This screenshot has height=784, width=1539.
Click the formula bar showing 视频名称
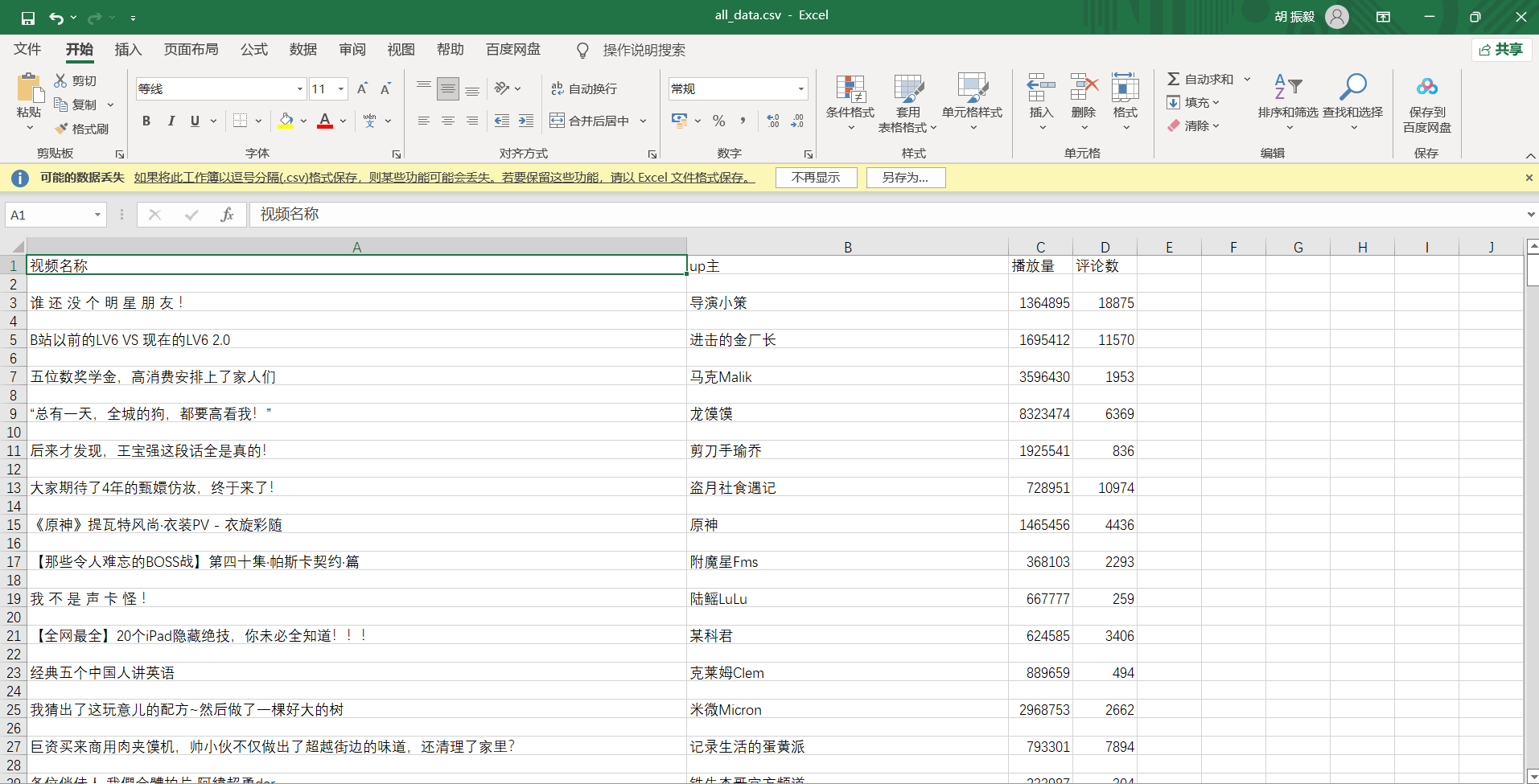coord(885,215)
